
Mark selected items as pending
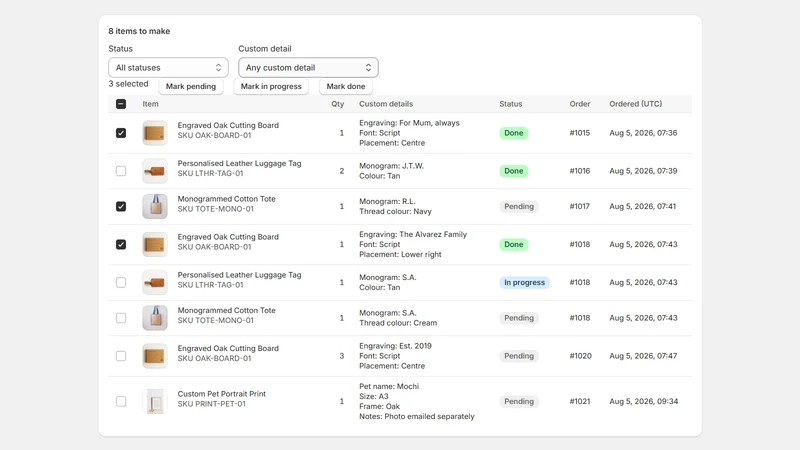pos(191,86)
